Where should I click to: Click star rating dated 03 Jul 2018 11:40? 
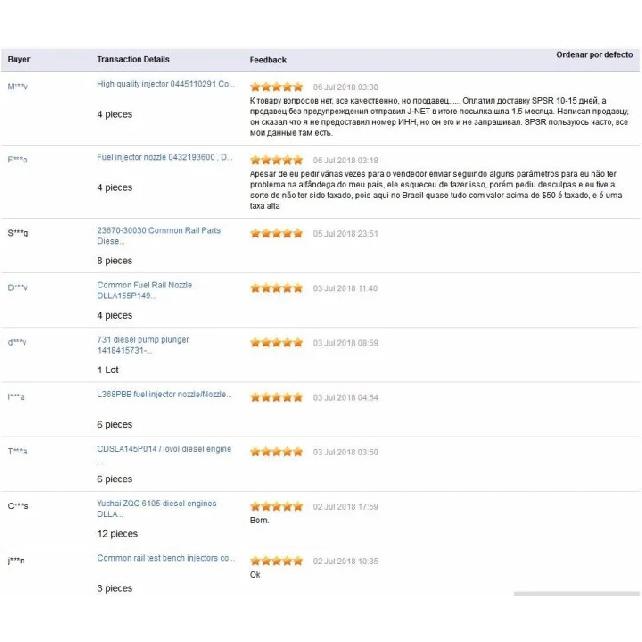[x=276, y=288]
